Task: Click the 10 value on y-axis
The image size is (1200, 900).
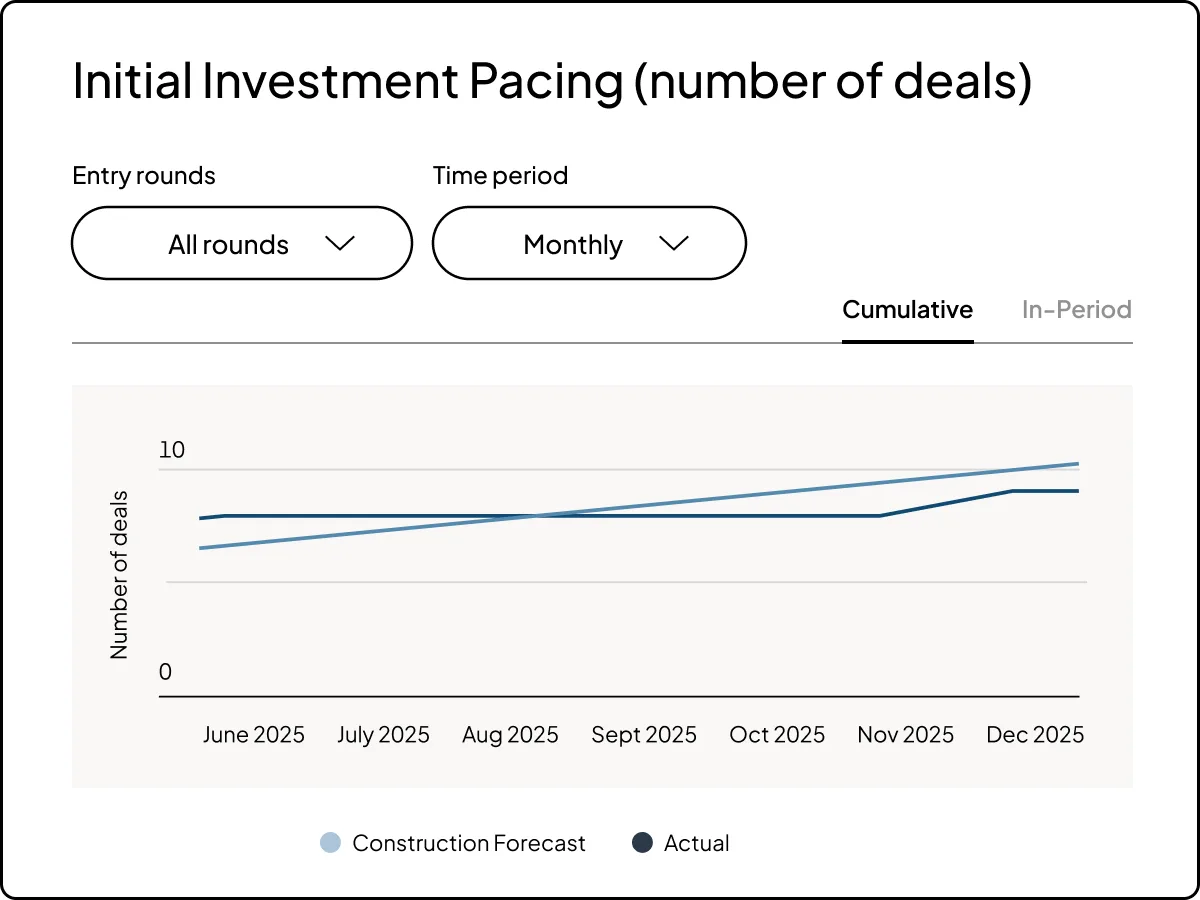Action: 172,450
